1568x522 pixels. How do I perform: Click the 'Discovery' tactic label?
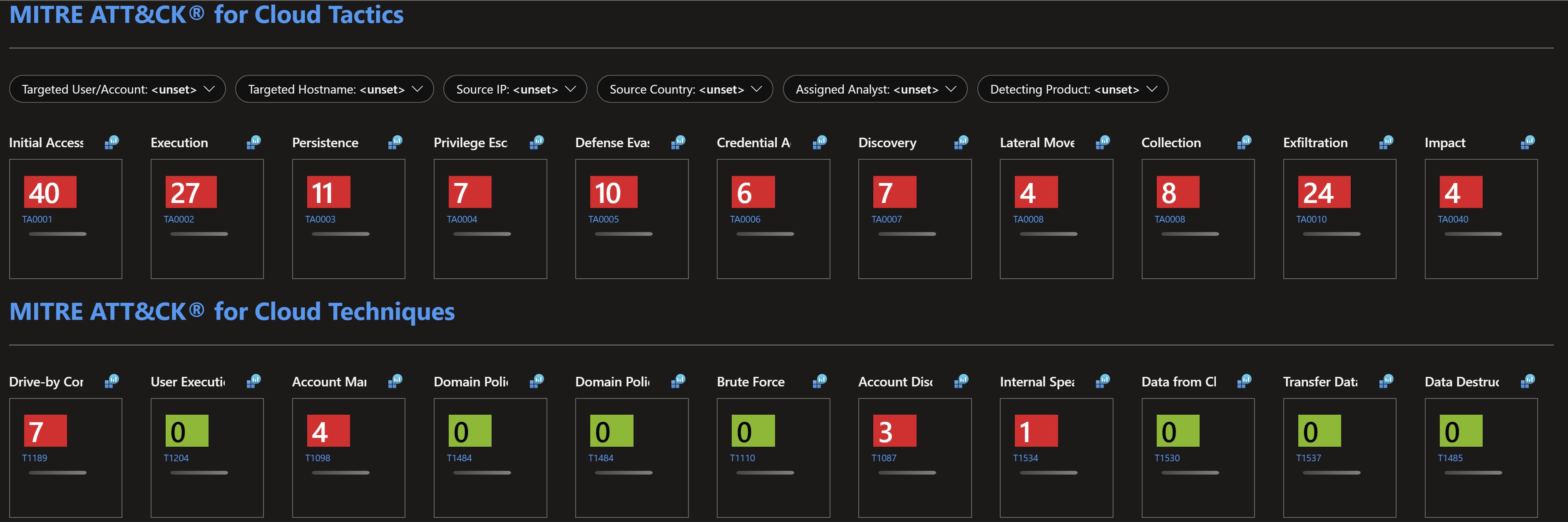(887, 142)
